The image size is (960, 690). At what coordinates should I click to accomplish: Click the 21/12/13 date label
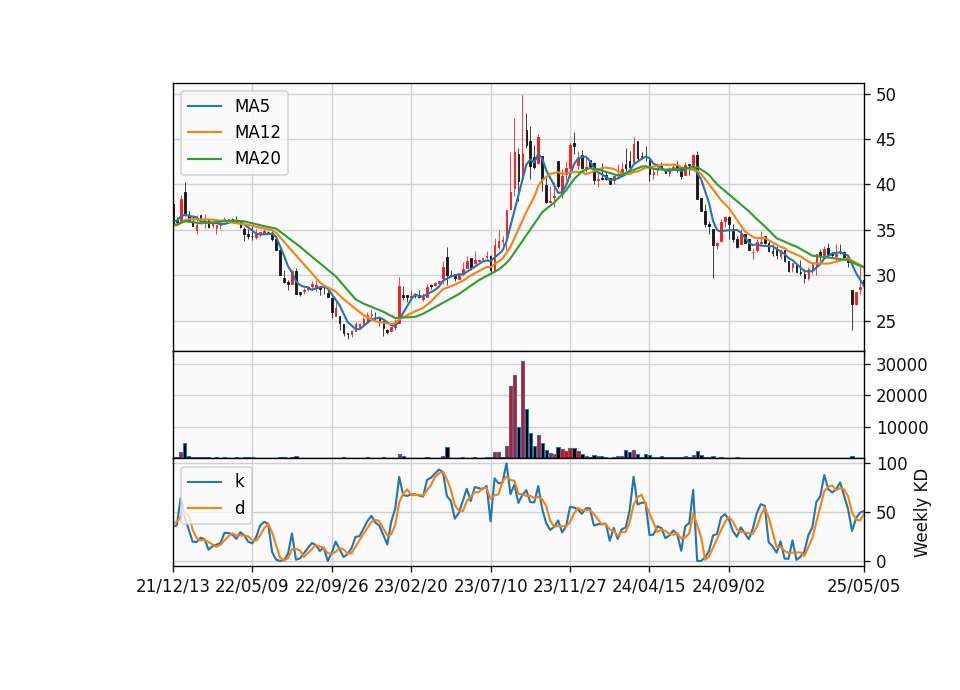coord(173,587)
